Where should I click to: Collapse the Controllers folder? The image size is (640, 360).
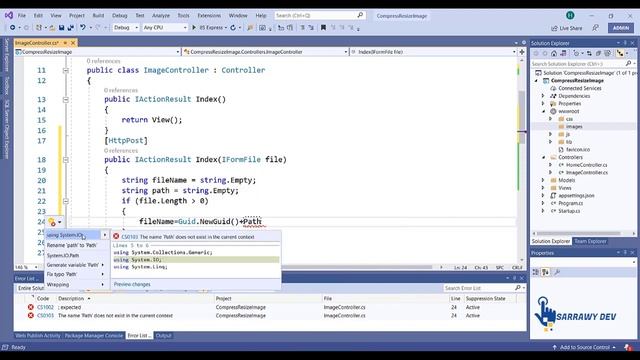543,157
